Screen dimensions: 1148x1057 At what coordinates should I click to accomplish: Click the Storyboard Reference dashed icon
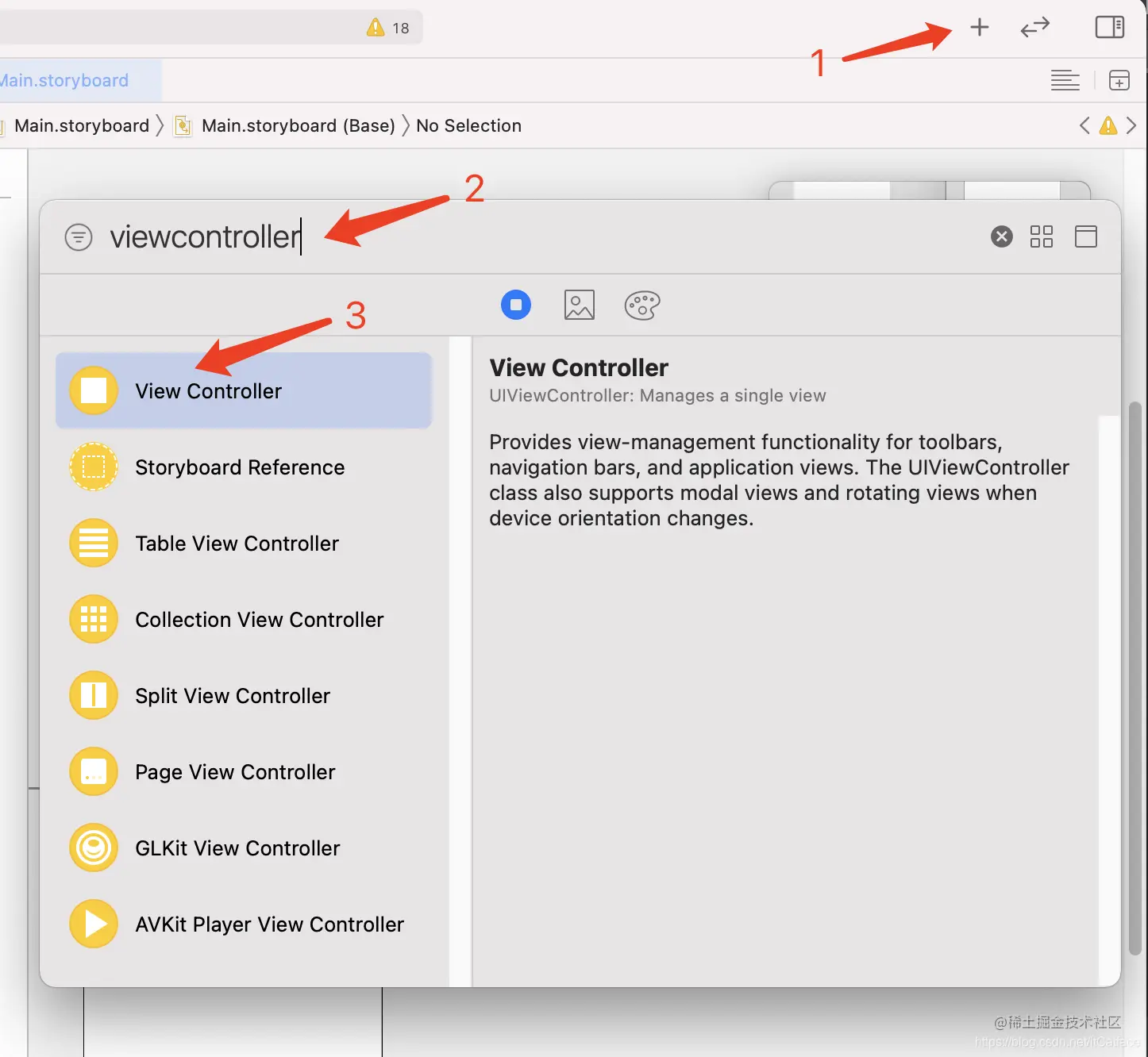94,467
